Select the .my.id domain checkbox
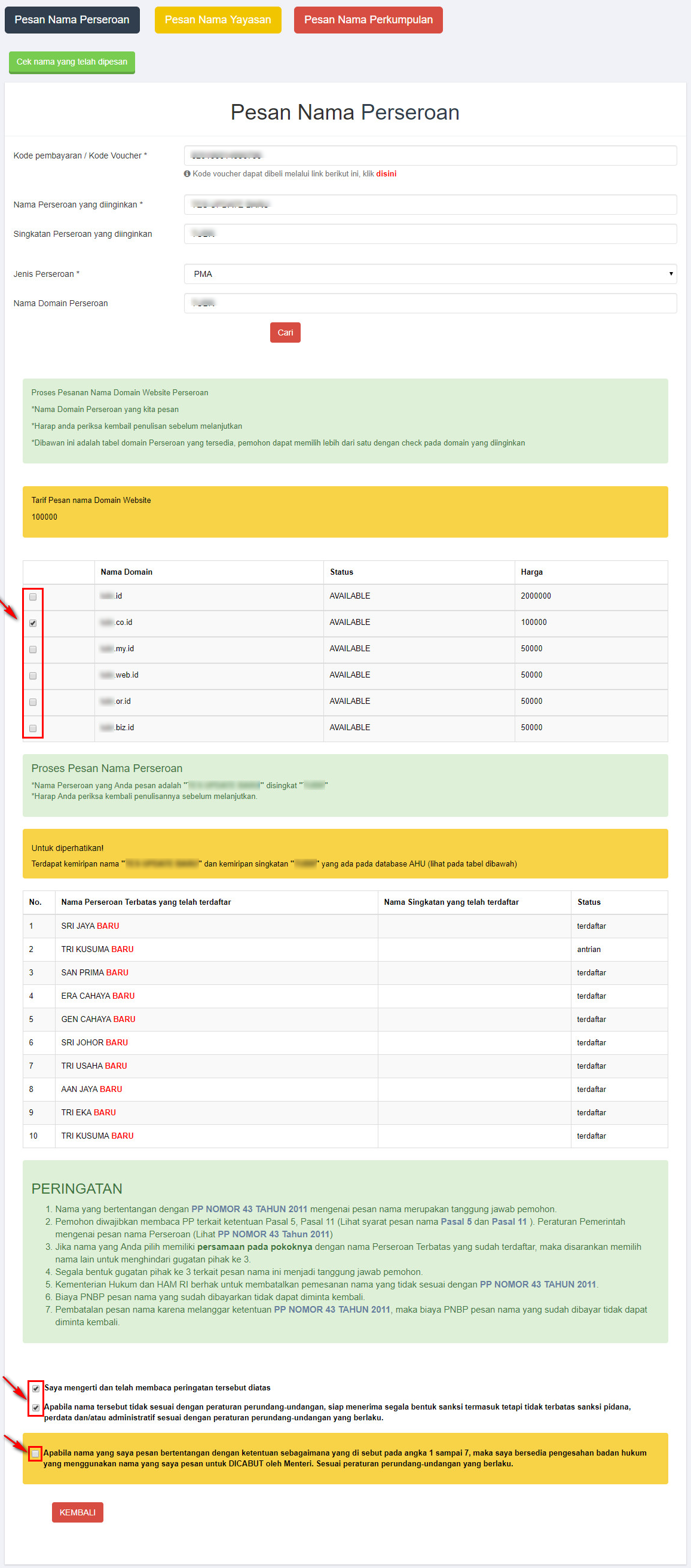The width and height of the screenshot is (691, 1568). 33,649
